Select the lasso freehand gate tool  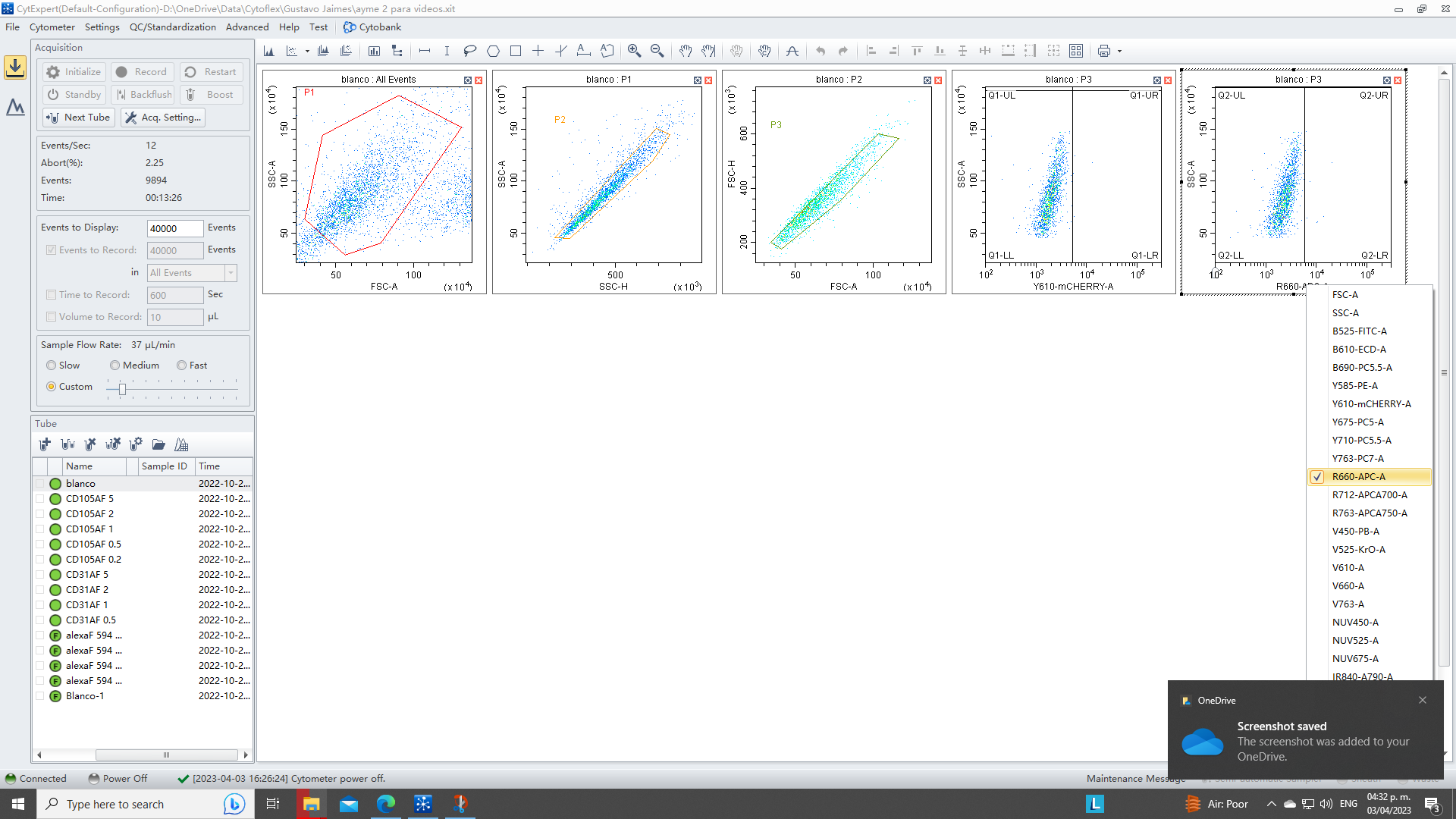[x=470, y=51]
